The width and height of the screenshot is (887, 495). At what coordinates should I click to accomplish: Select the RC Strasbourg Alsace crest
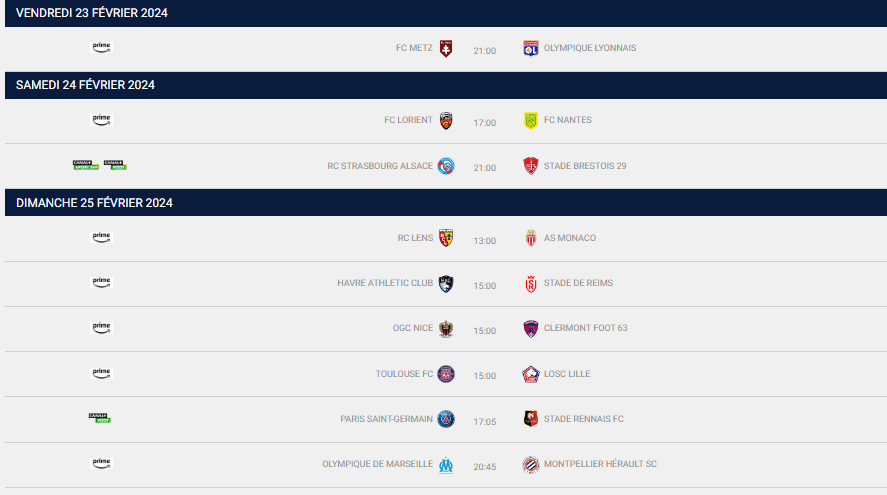click(446, 166)
